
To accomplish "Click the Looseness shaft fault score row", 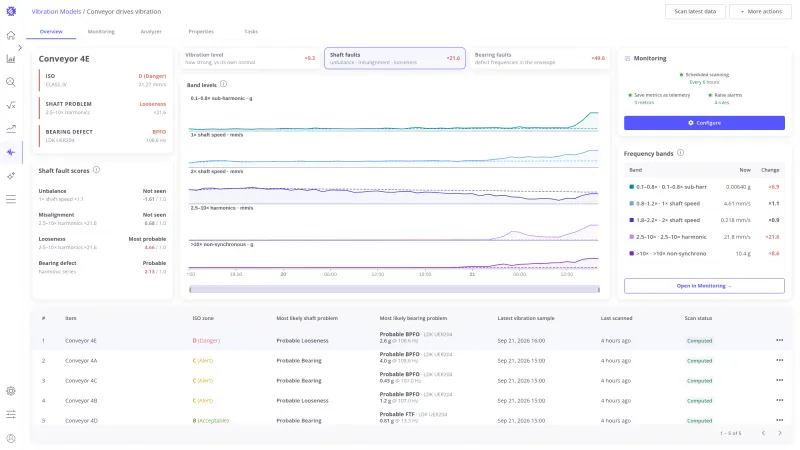I will [102, 243].
